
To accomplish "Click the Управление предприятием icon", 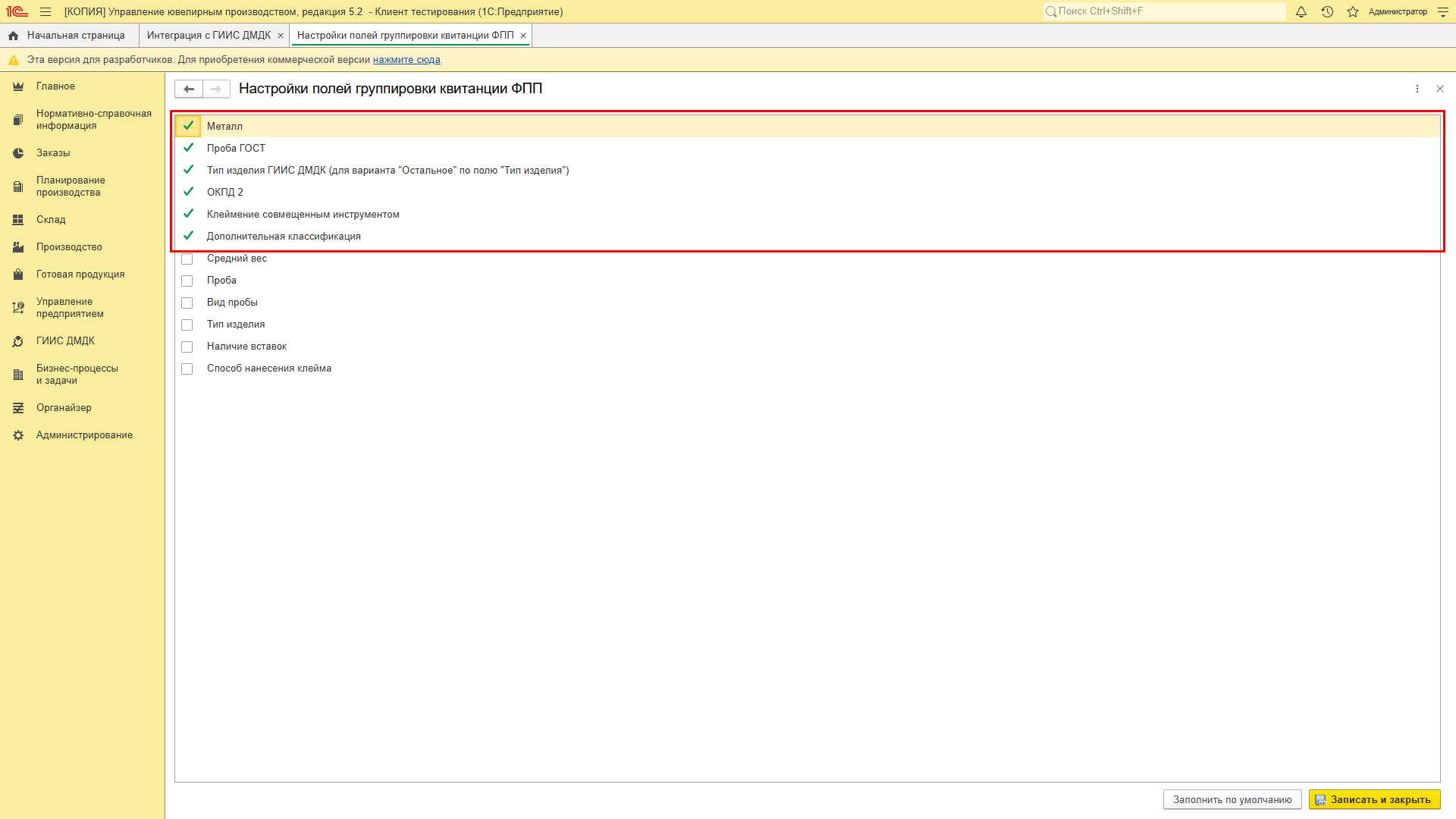I will click(18, 308).
